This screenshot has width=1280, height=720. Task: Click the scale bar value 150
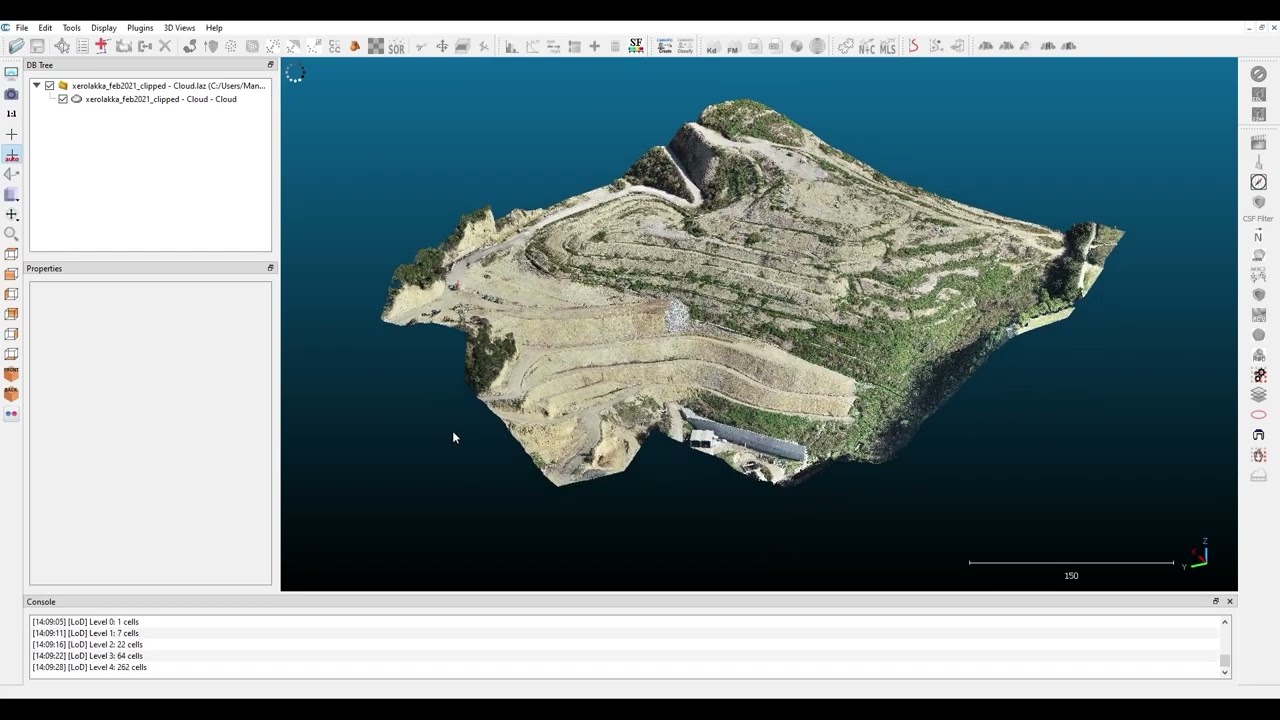tap(1071, 576)
